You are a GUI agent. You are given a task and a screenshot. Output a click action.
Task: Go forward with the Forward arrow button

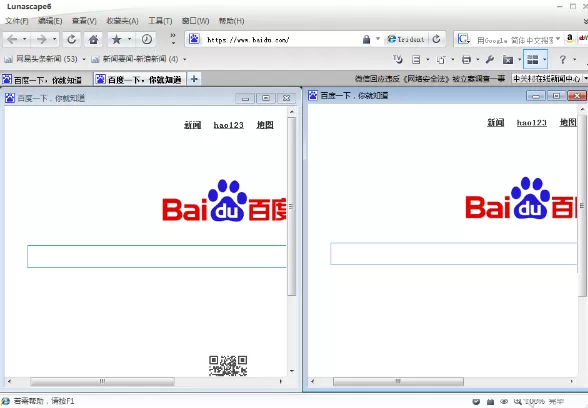tap(41, 39)
